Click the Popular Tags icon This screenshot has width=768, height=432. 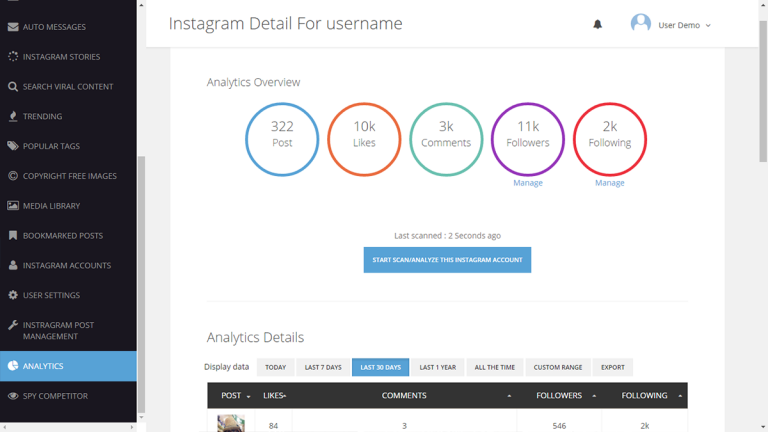(13, 146)
